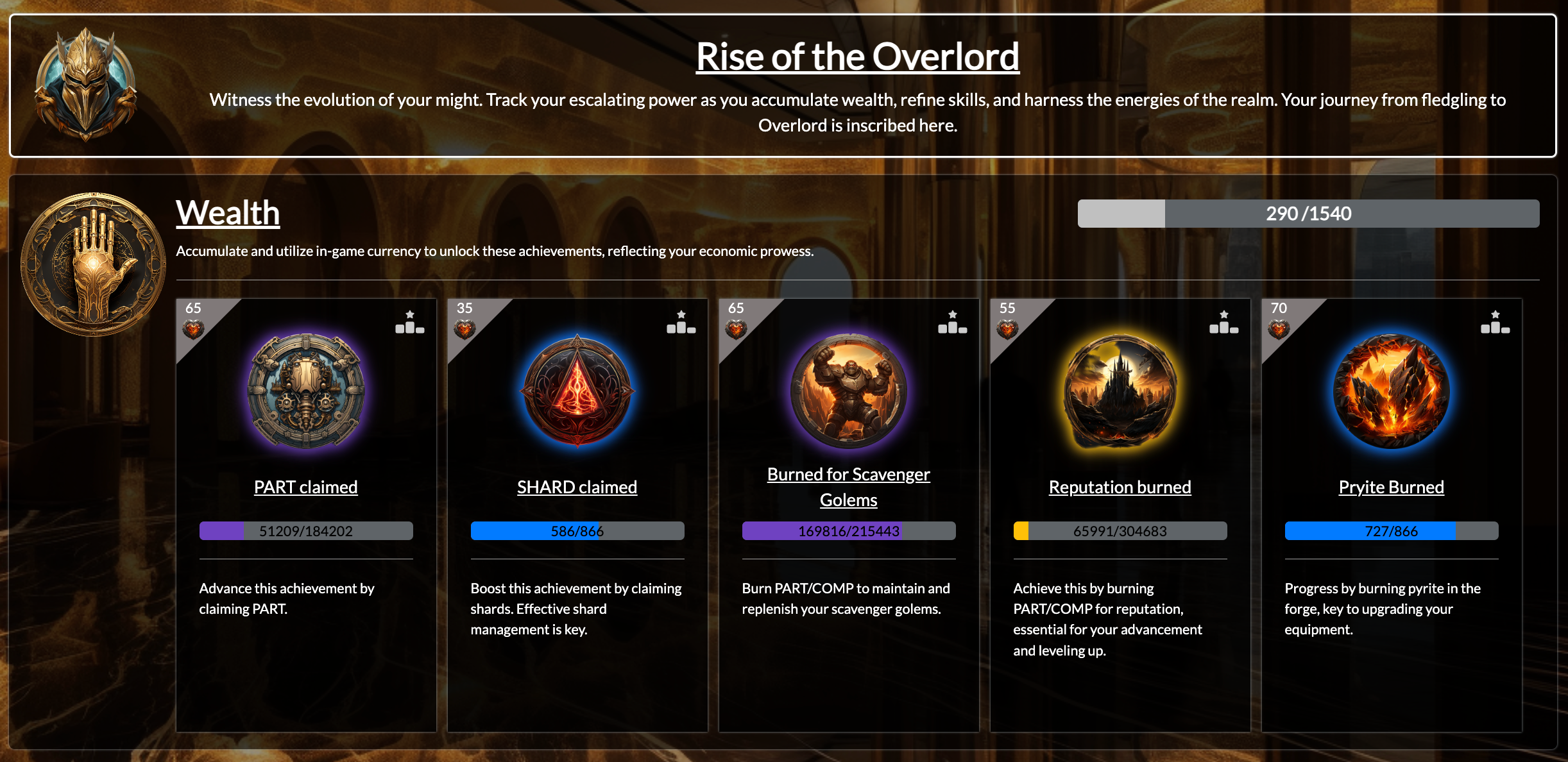This screenshot has height=762, width=1568.
Task: Open the Rise of the Overlord title link
Action: click(858, 56)
